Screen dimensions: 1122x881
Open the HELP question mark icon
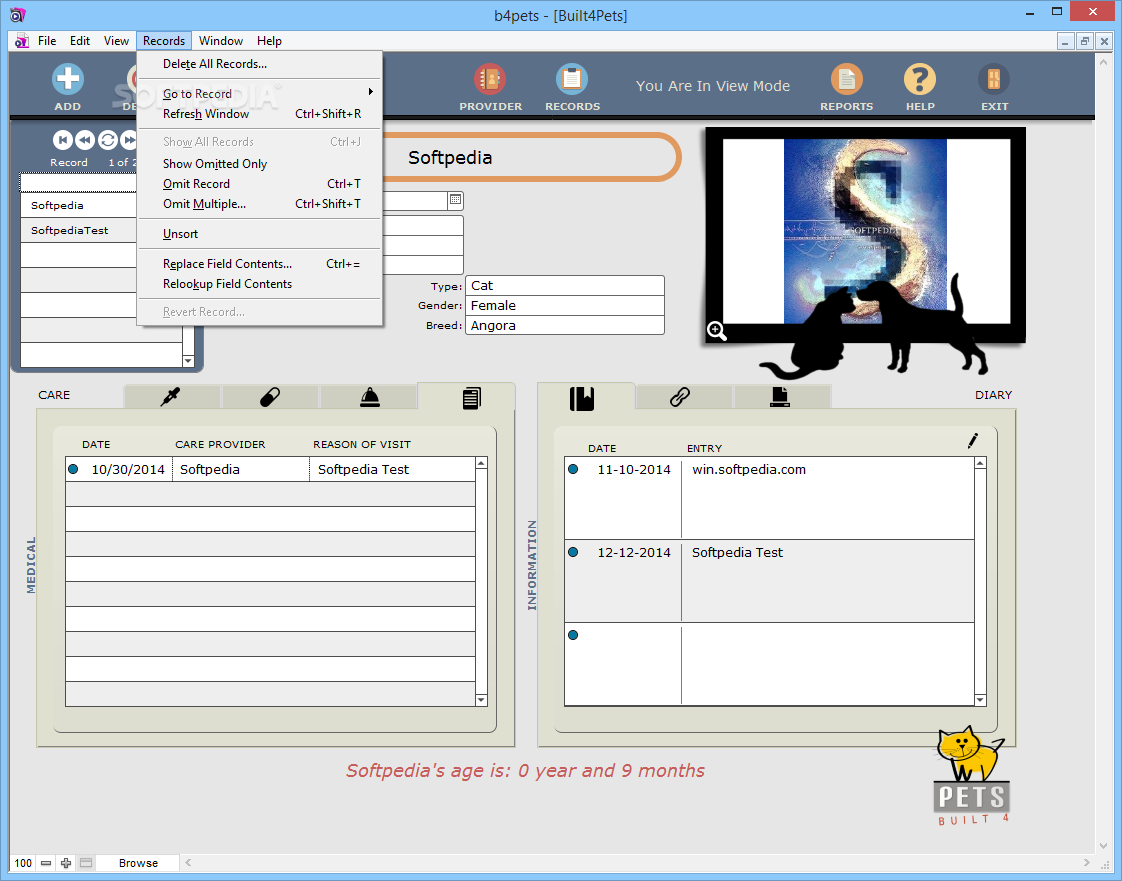coord(920,79)
